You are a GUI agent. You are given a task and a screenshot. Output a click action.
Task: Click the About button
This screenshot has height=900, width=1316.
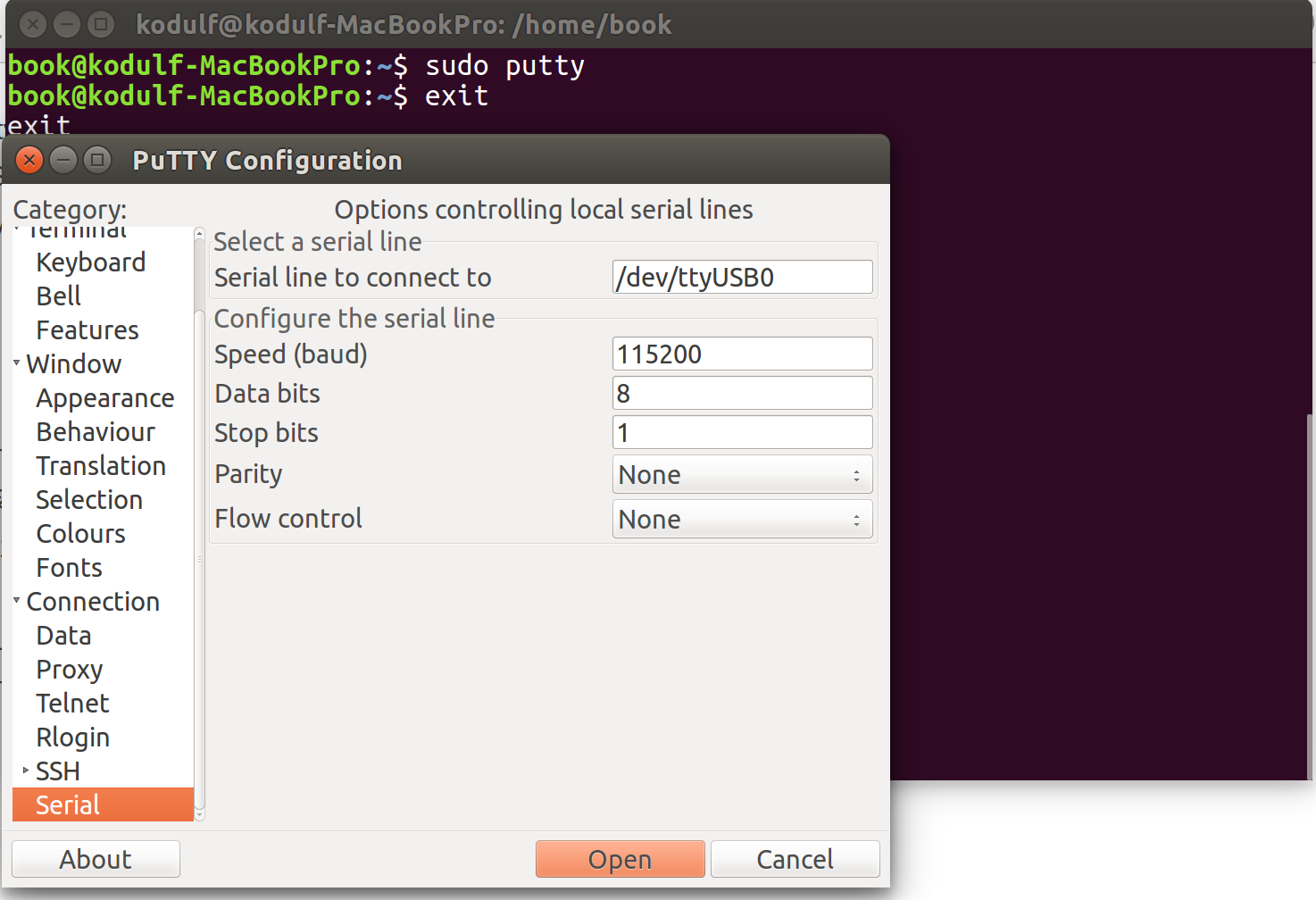click(x=95, y=858)
